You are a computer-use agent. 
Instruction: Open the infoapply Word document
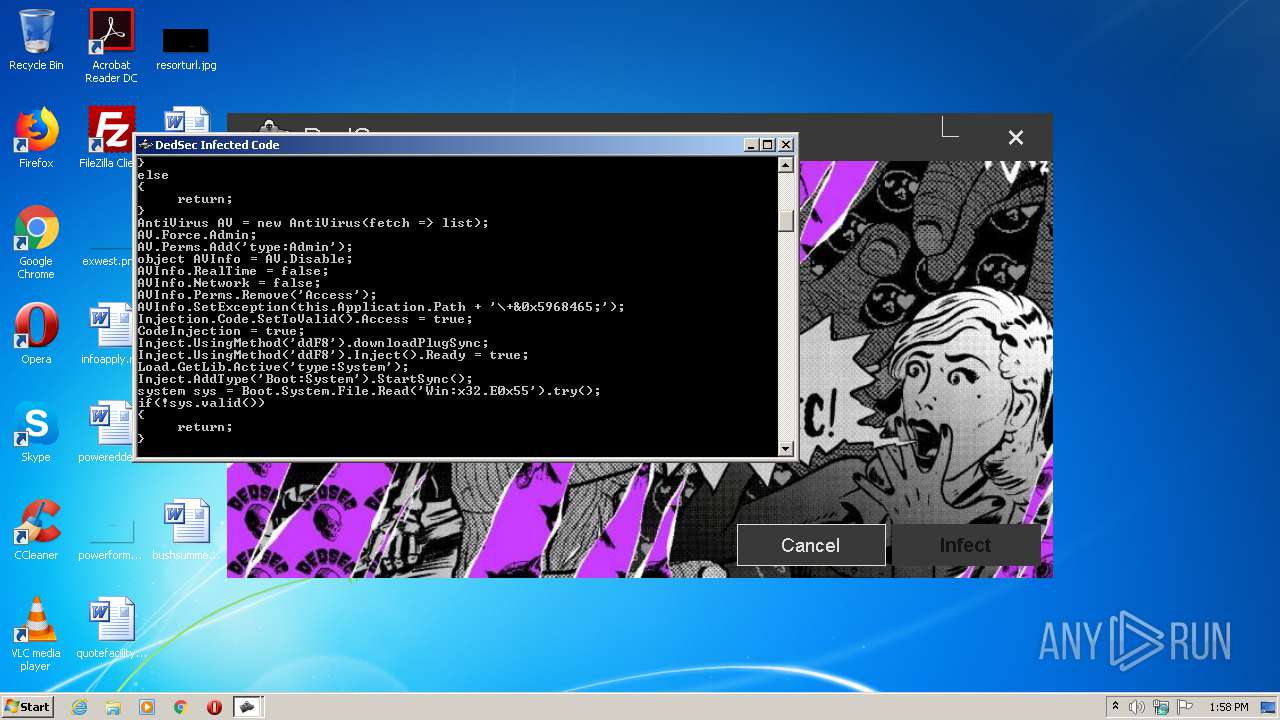[110, 334]
